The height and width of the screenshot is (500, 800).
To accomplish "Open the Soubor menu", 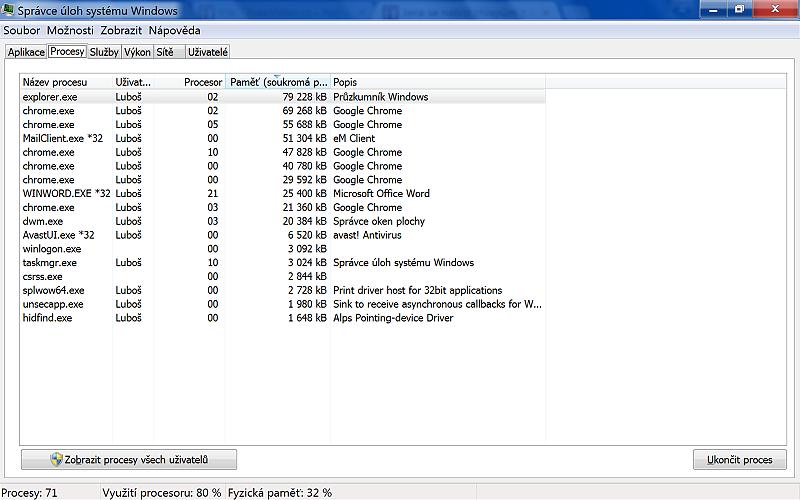I will tap(21, 31).
